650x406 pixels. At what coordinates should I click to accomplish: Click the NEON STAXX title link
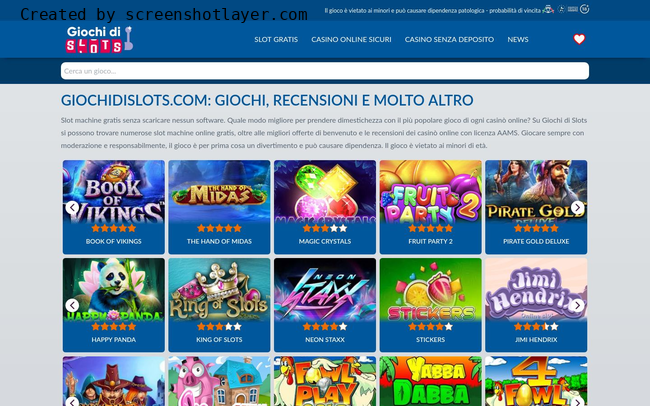(325, 340)
